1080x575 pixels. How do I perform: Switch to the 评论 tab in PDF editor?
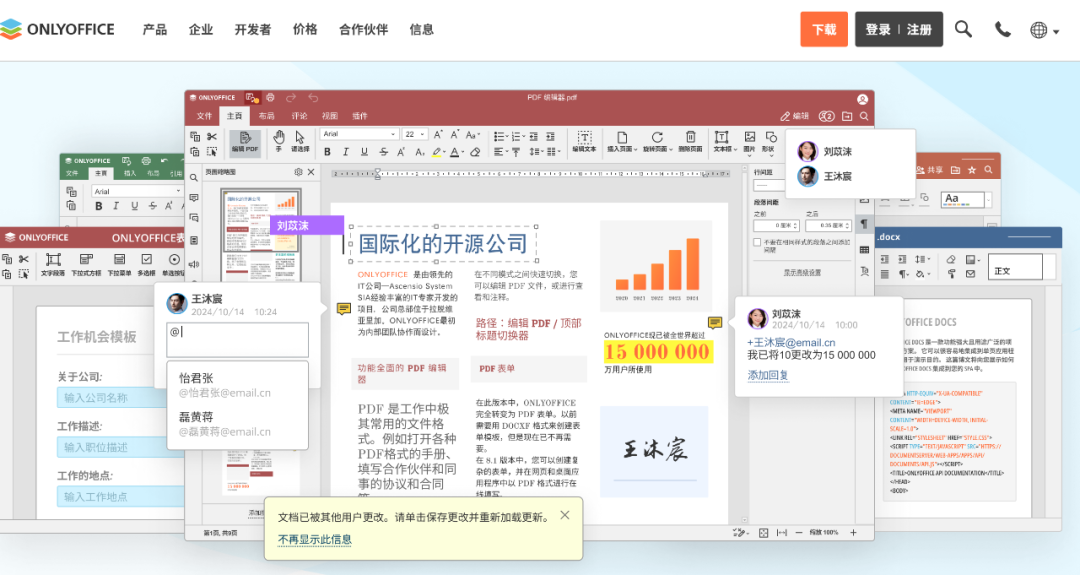point(300,116)
